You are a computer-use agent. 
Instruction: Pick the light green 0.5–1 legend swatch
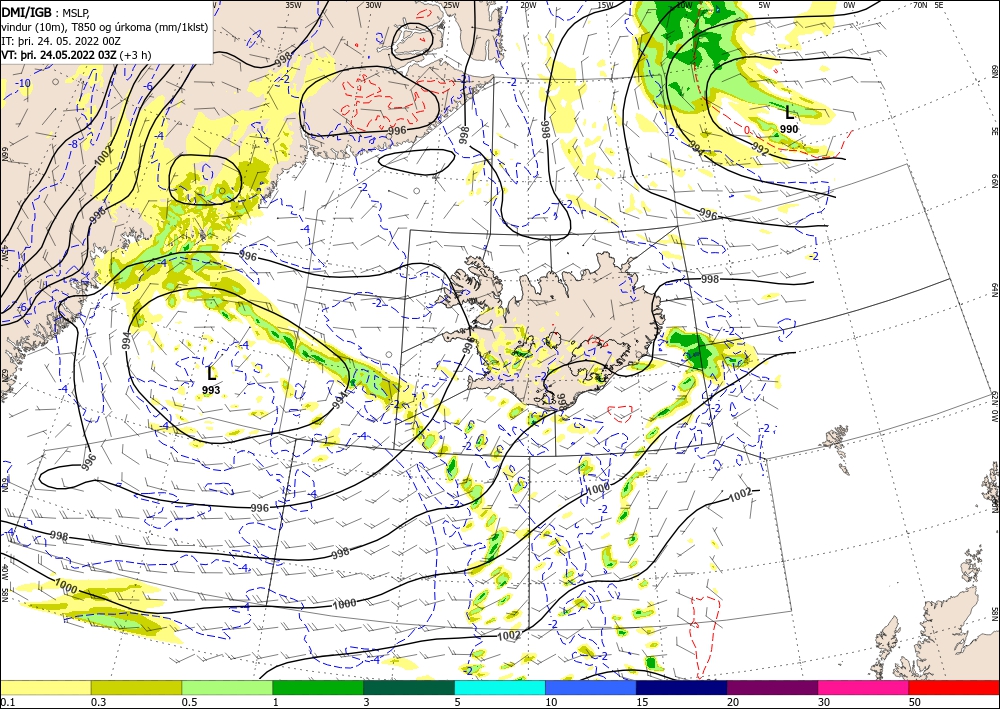(227, 687)
